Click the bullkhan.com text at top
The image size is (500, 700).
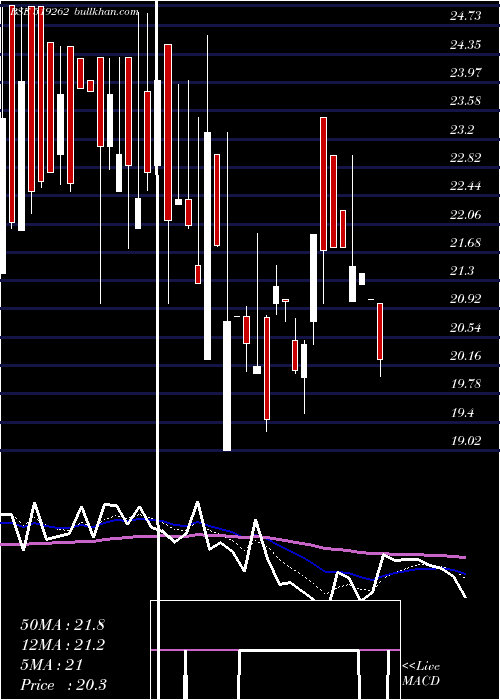click(x=105, y=12)
